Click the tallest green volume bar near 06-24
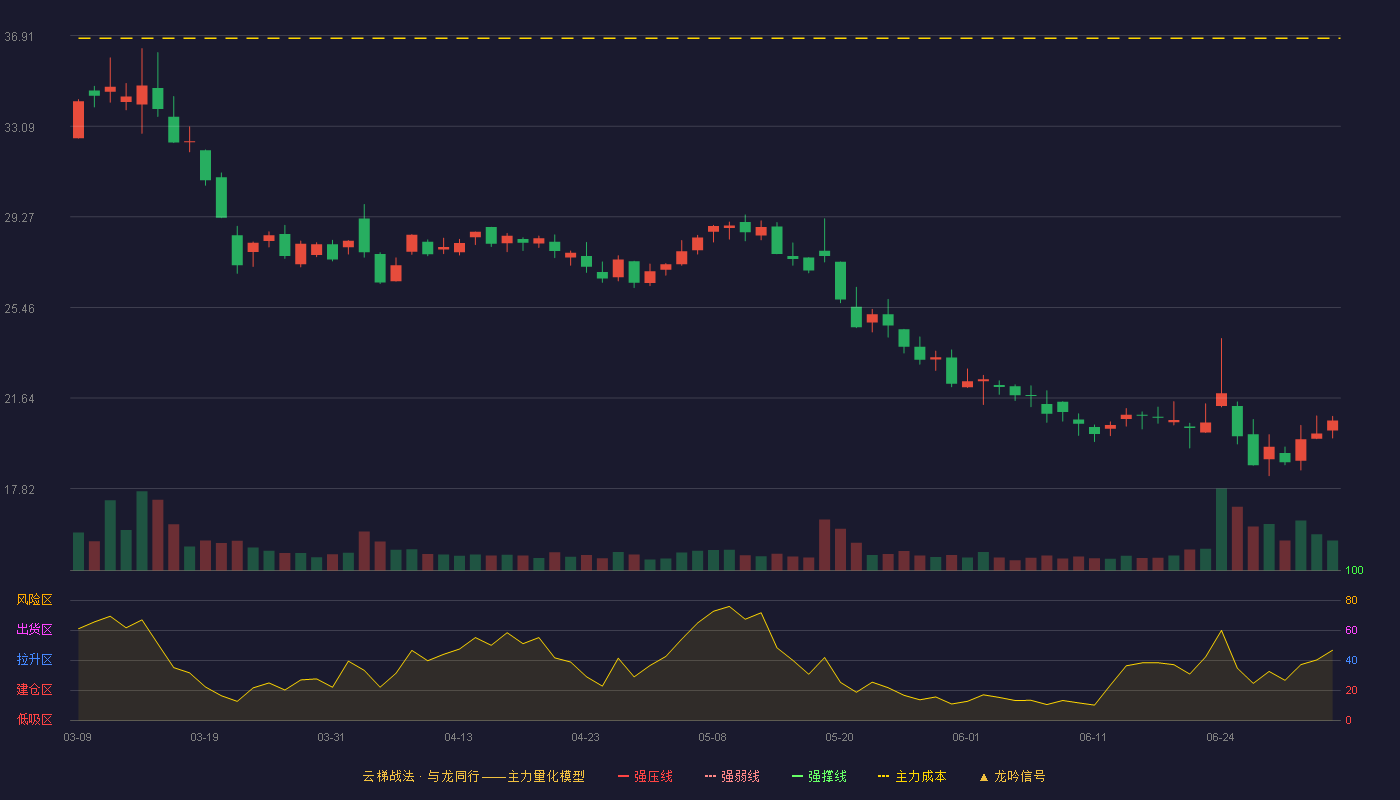The height and width of the screenshot is (800, 1400). pyautogui.click(x=1221, y=529)
